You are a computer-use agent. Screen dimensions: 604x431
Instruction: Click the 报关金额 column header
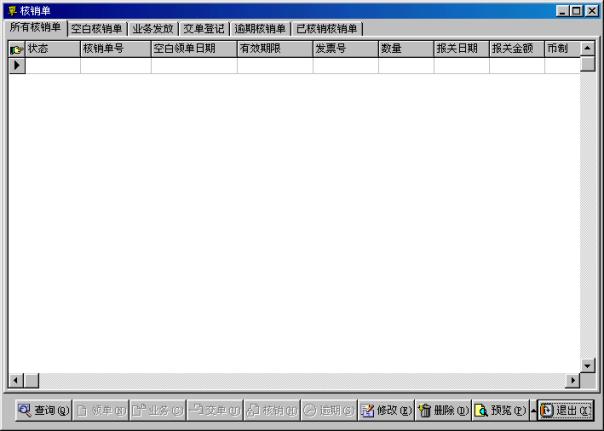coord(517,49)
